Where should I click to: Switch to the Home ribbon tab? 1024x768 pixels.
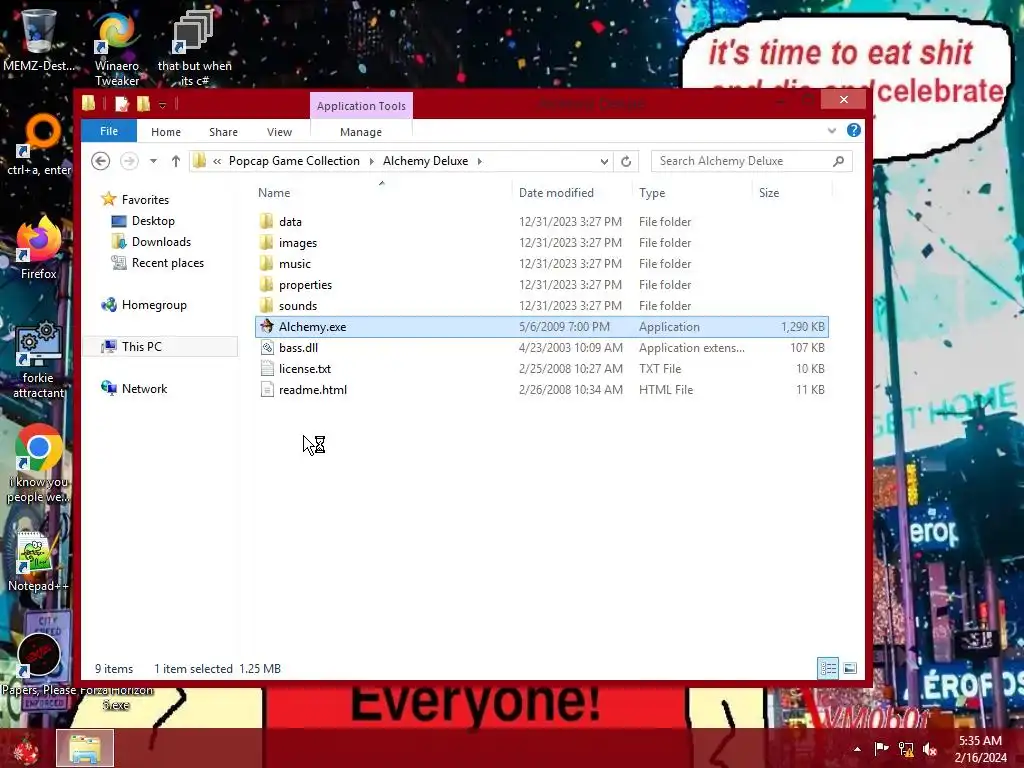pyautogui.click(x=166, y=132)
